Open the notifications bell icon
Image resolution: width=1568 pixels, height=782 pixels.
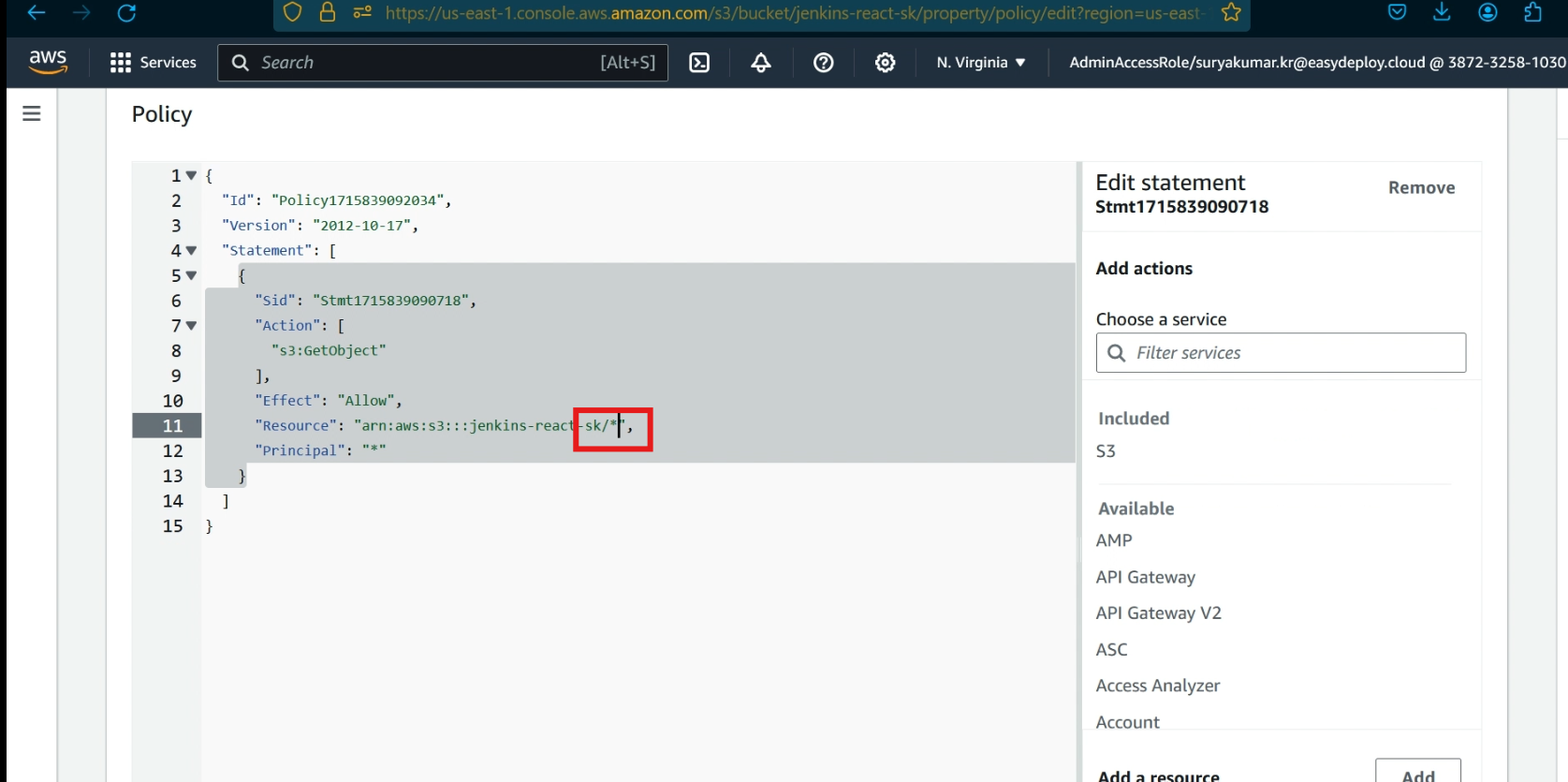tap(761, 63)
